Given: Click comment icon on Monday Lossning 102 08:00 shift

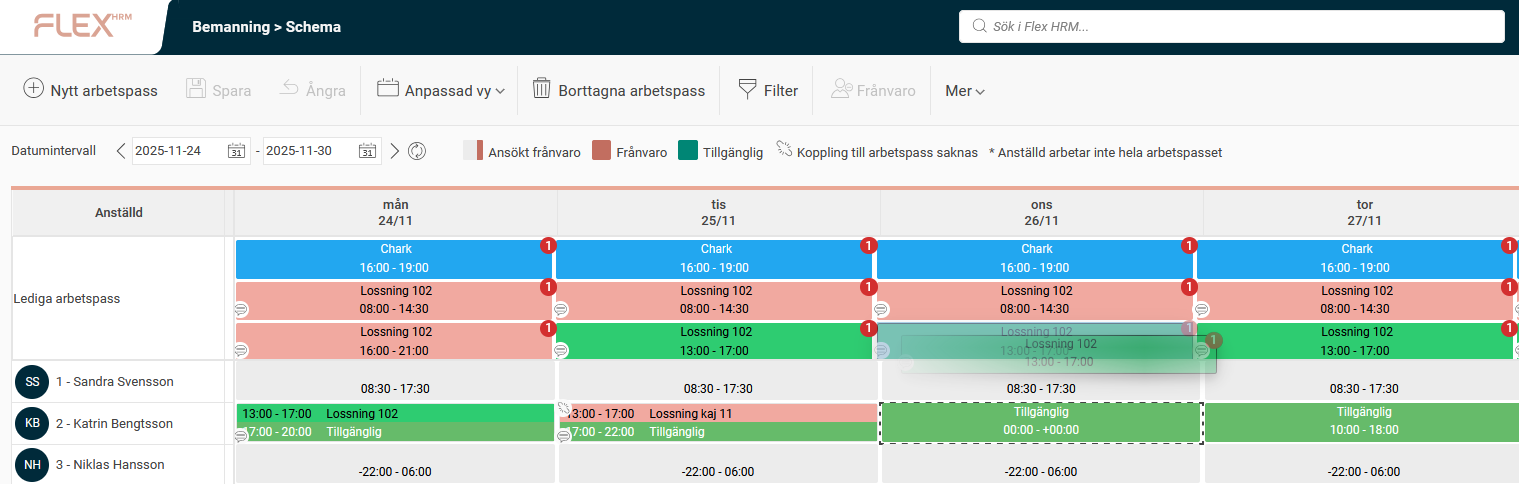Looking at the screenshot, I should click(x=241, y=309).
